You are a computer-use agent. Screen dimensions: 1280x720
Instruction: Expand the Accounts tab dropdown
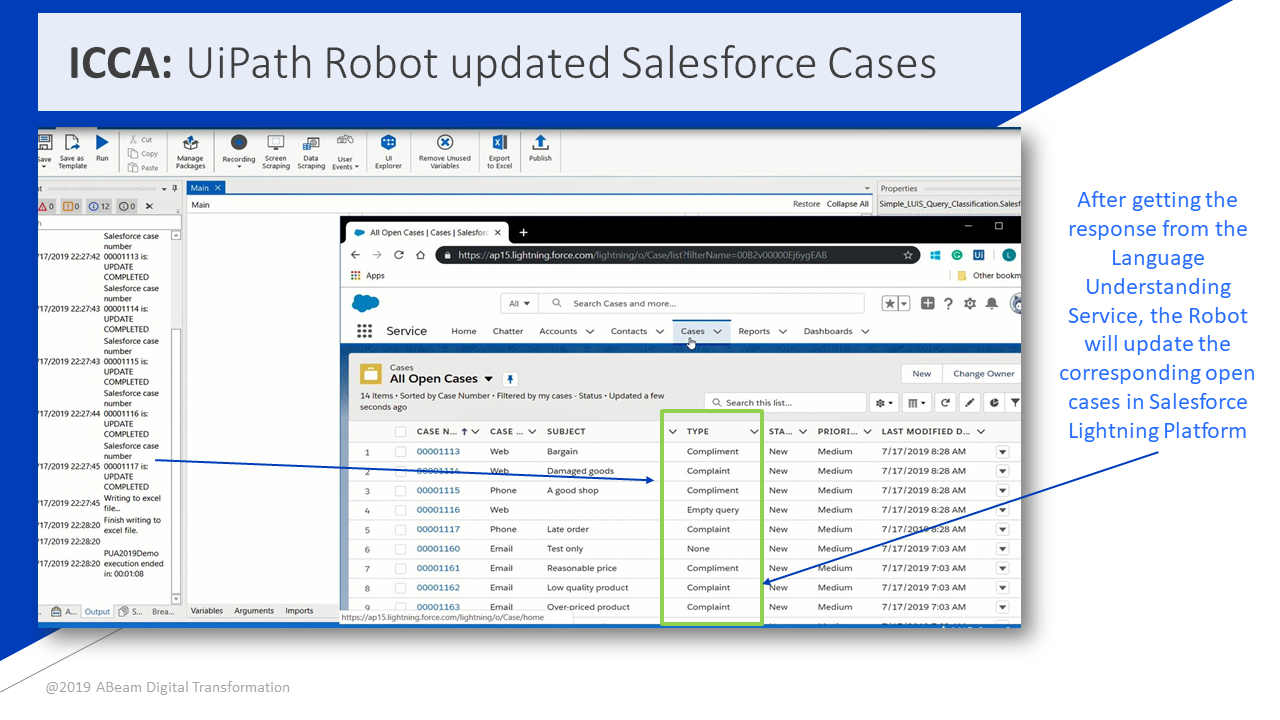(x=590, y=331)
